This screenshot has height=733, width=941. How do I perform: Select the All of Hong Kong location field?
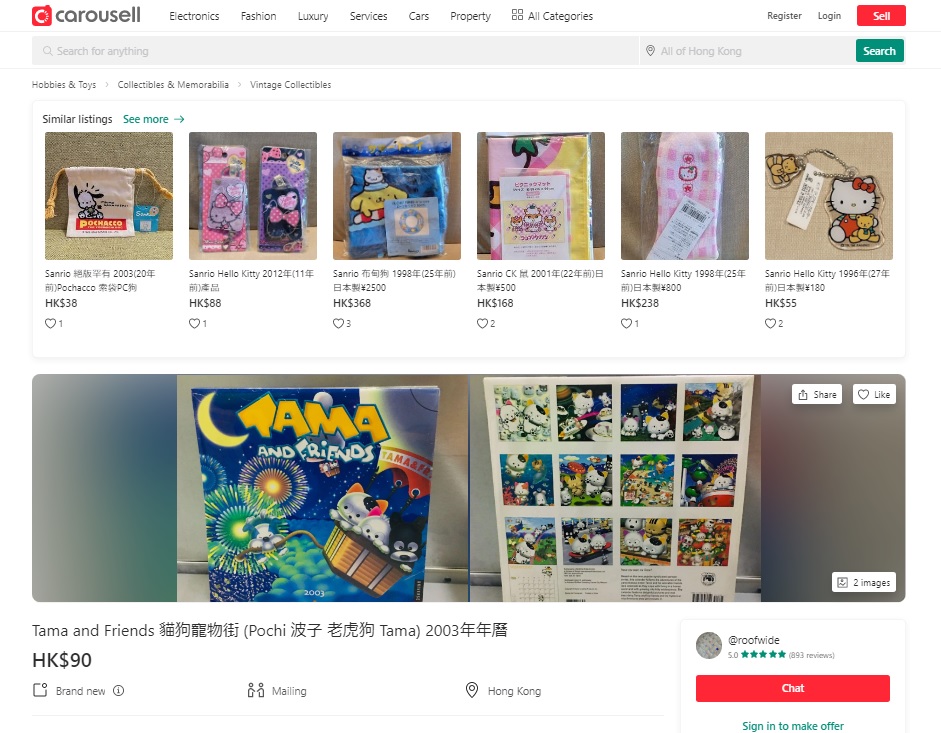[x=747, y=51]
